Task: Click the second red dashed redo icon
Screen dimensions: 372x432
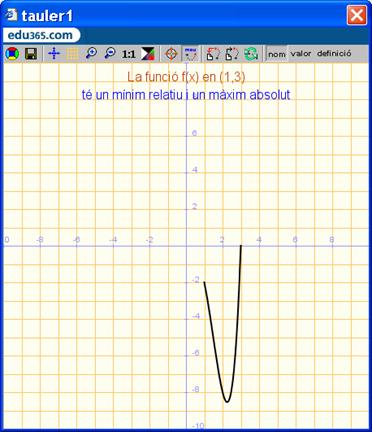Action: [x=232, y=54]
